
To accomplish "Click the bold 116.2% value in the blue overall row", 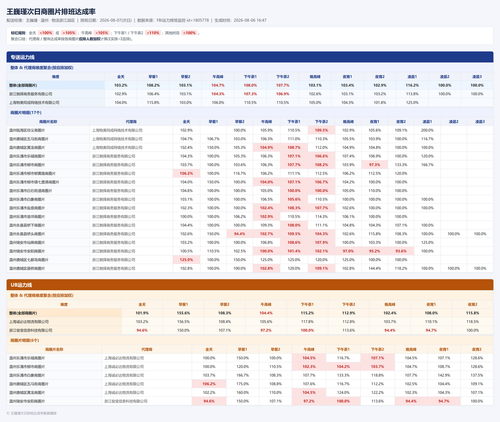I will [x=412, y=85].
